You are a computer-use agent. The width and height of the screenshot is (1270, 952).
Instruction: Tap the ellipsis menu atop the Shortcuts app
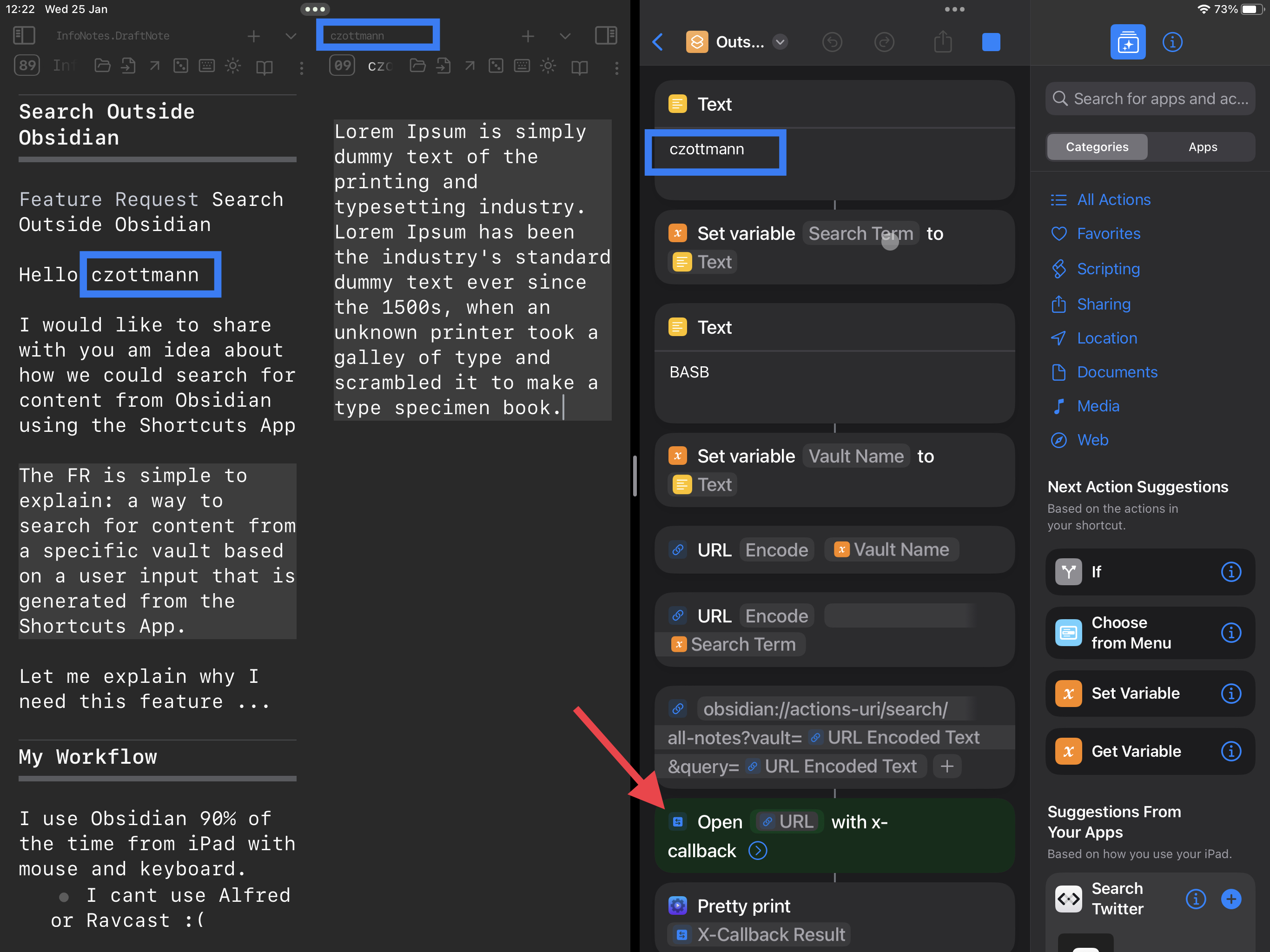[955, 9]
